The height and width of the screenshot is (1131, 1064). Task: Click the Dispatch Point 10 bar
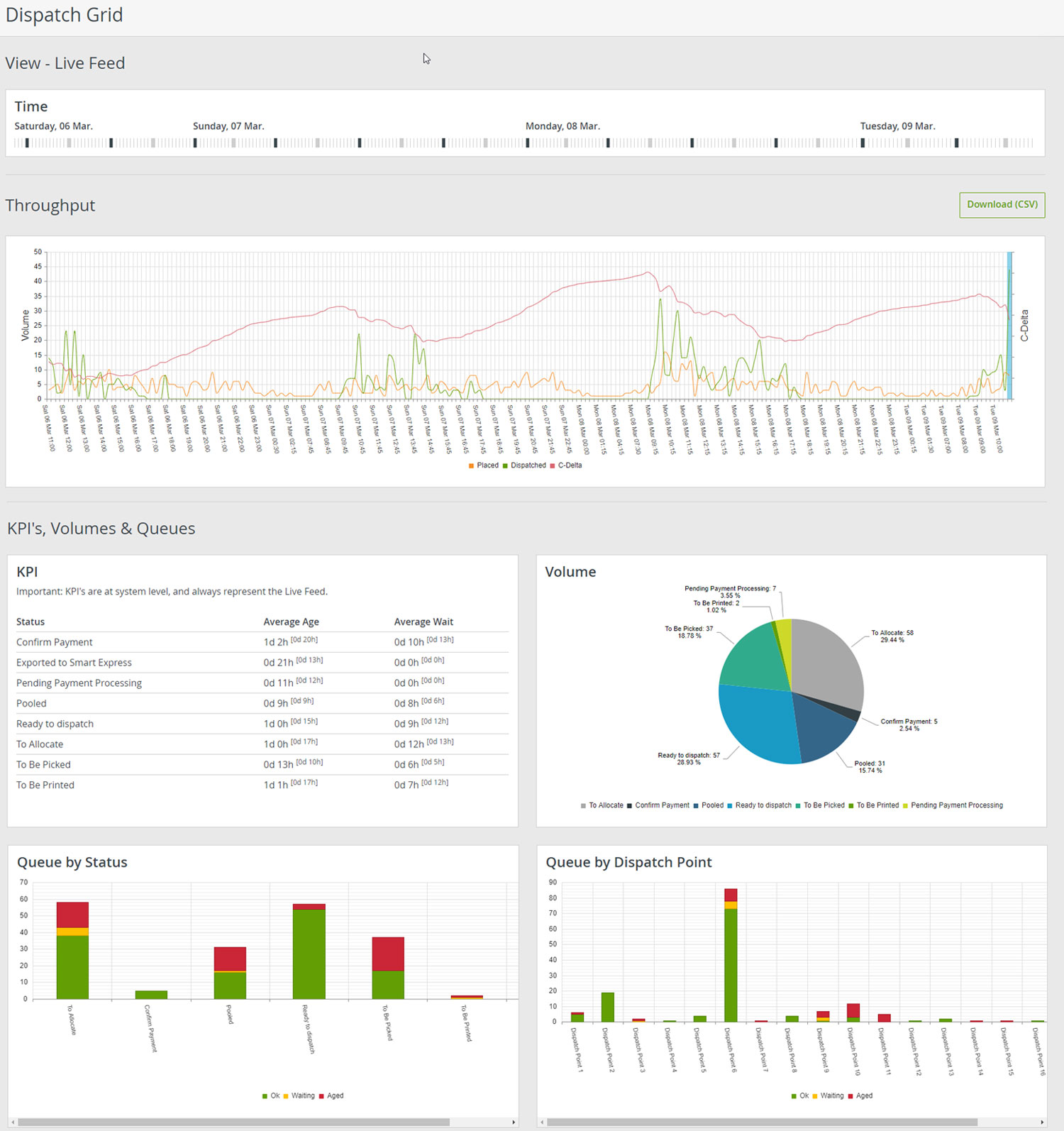click(853, 1013)
